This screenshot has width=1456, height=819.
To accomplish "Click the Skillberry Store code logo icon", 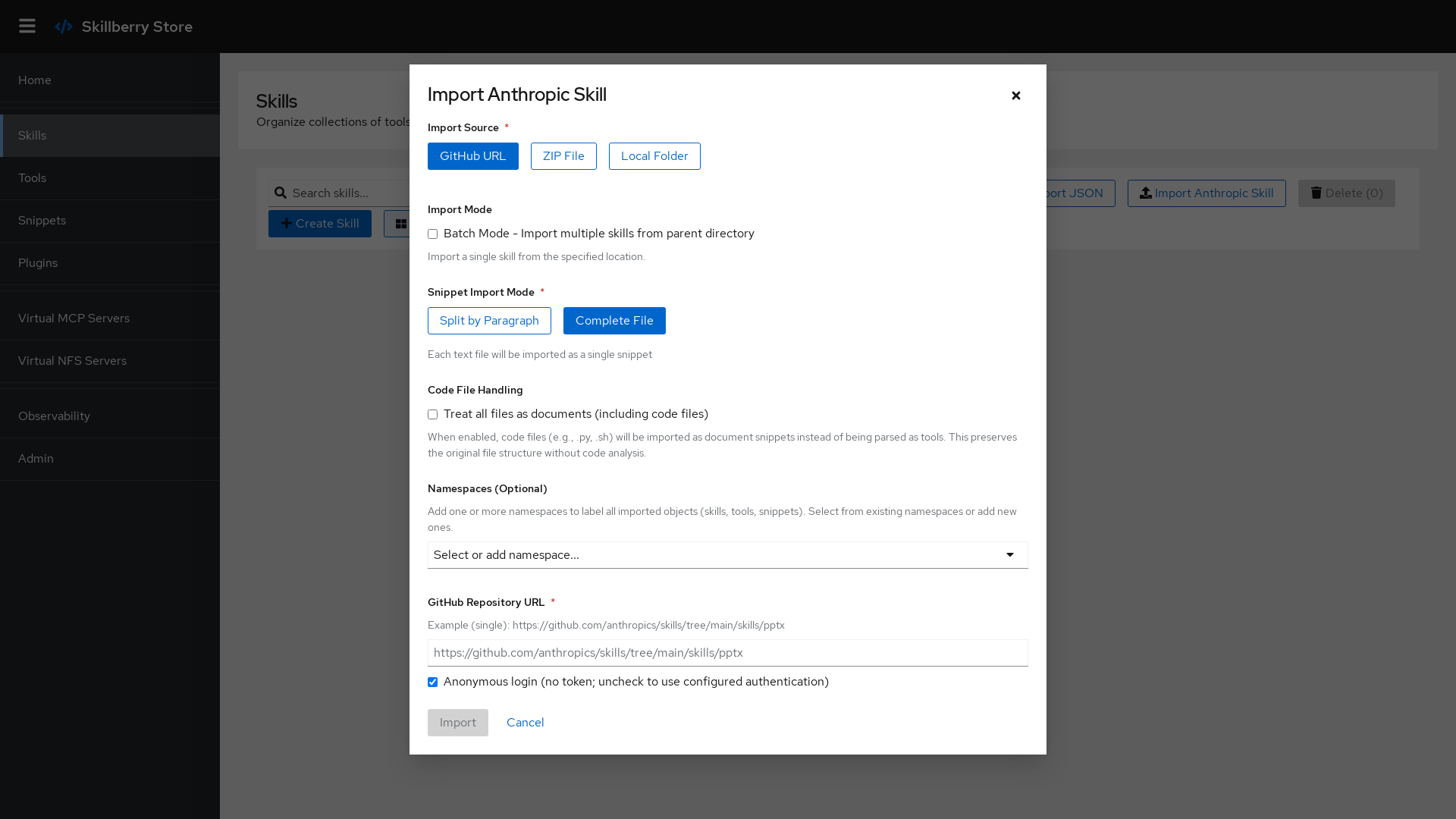I will click(64, 27).
